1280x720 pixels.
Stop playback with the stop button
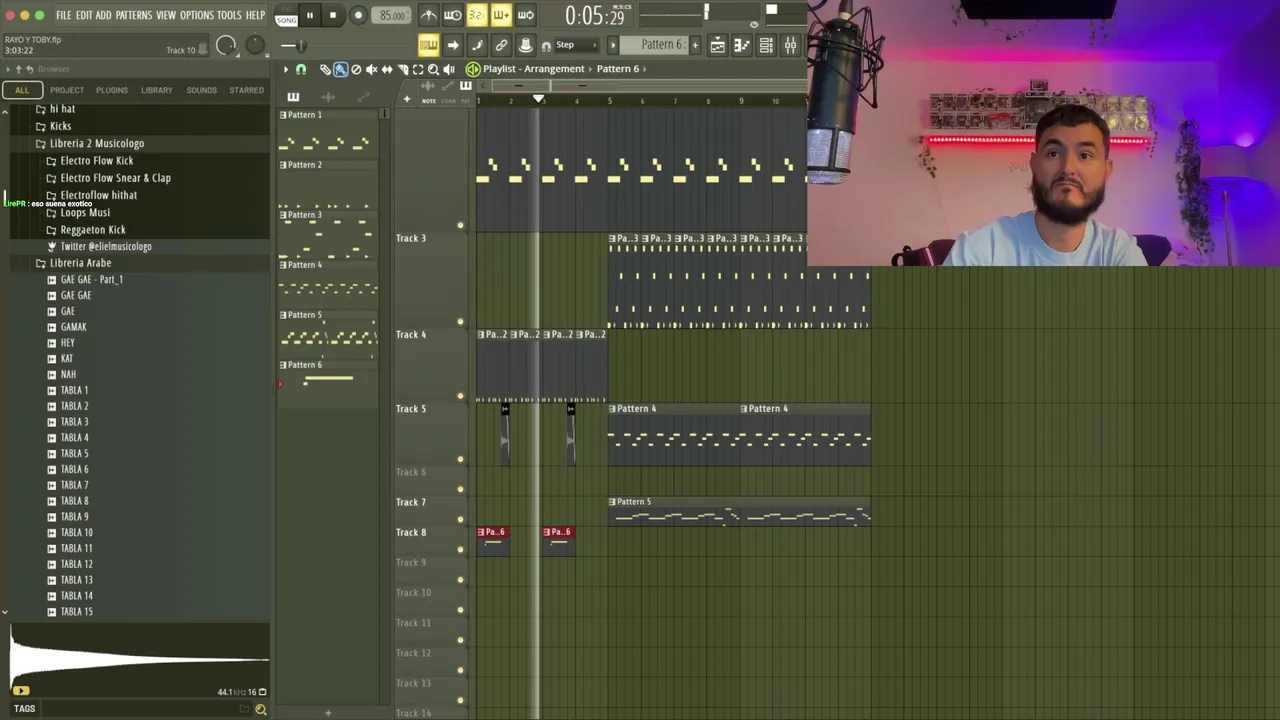point(333,15)
